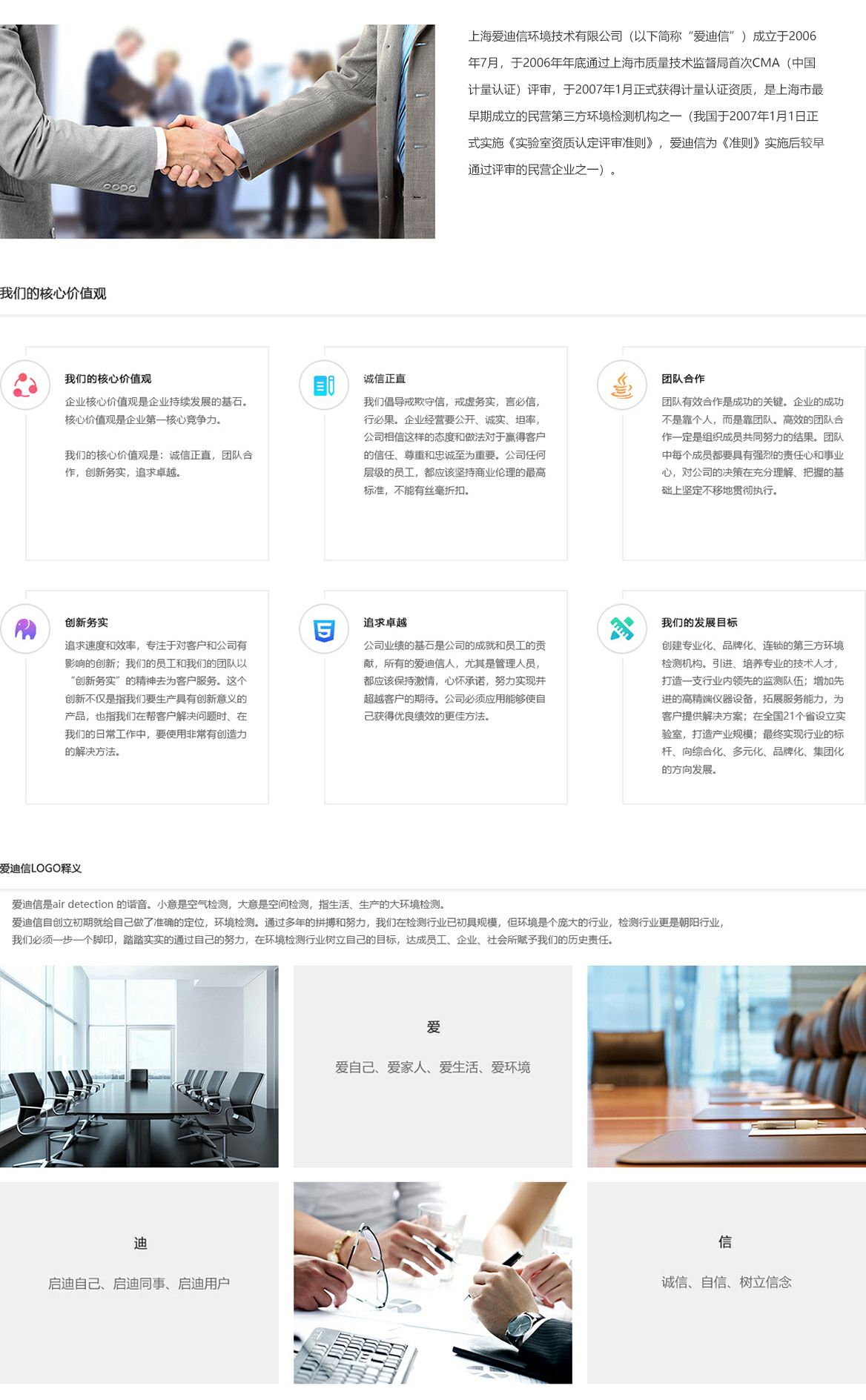Select the 信 gray tile
Screen dimensions: 866x1400
(726, 1282)
